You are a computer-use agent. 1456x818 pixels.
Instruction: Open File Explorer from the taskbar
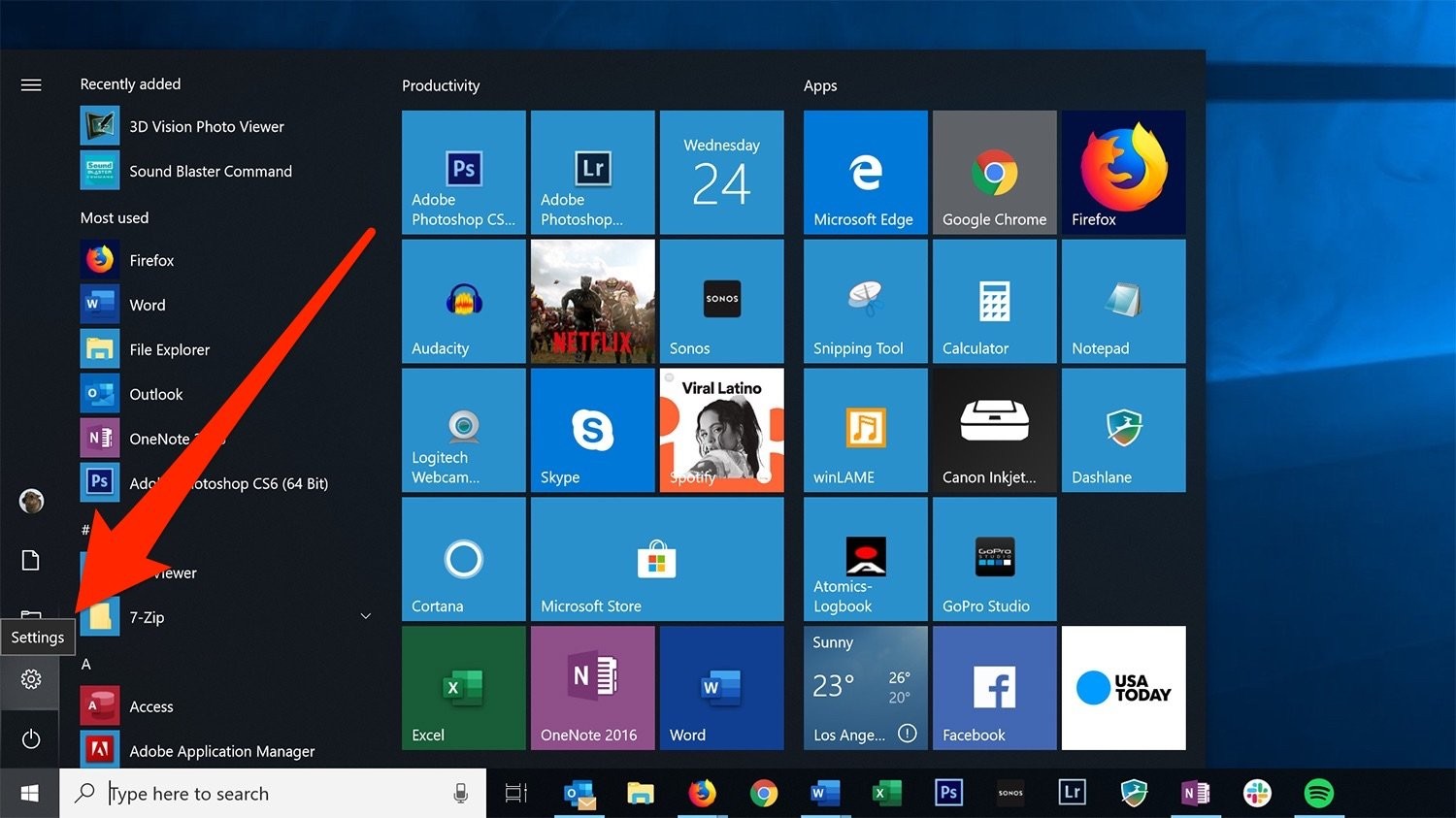click(641, 794)
